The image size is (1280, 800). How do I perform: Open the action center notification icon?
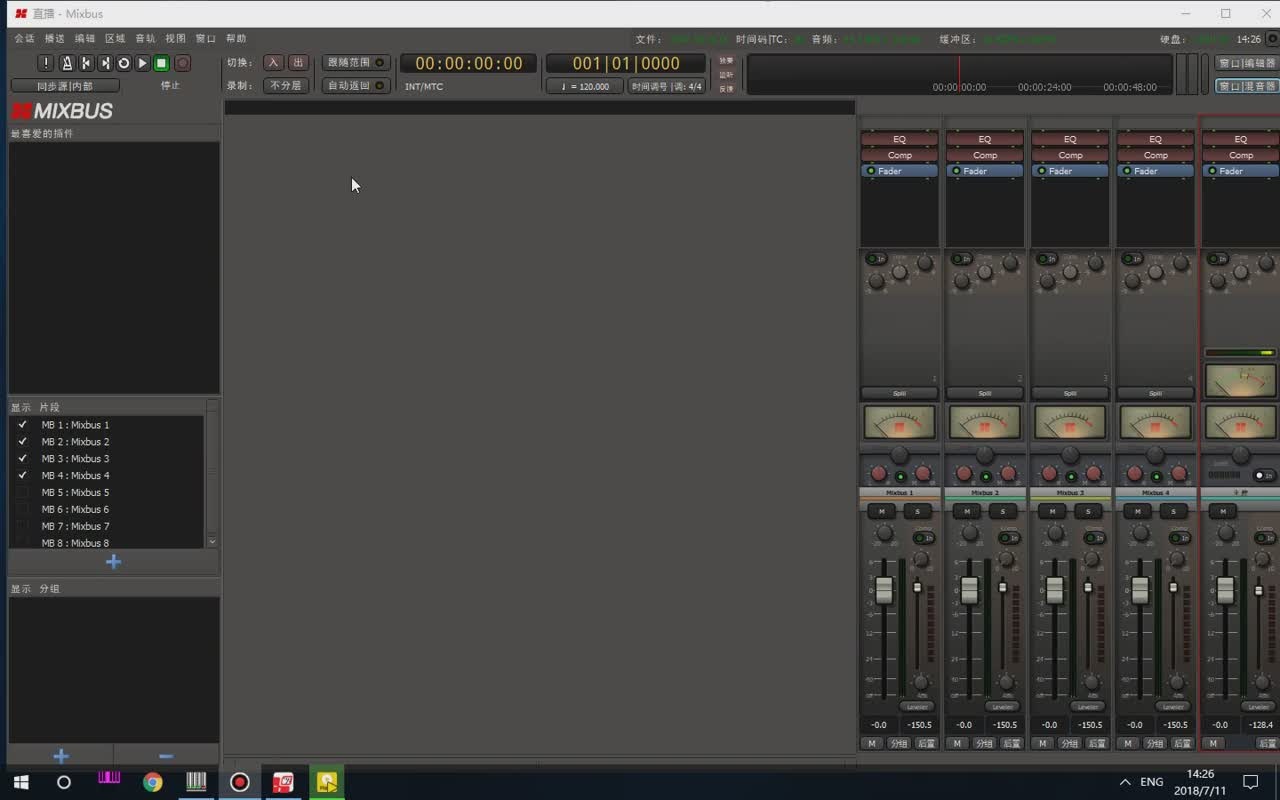[x=1250, y=782]
